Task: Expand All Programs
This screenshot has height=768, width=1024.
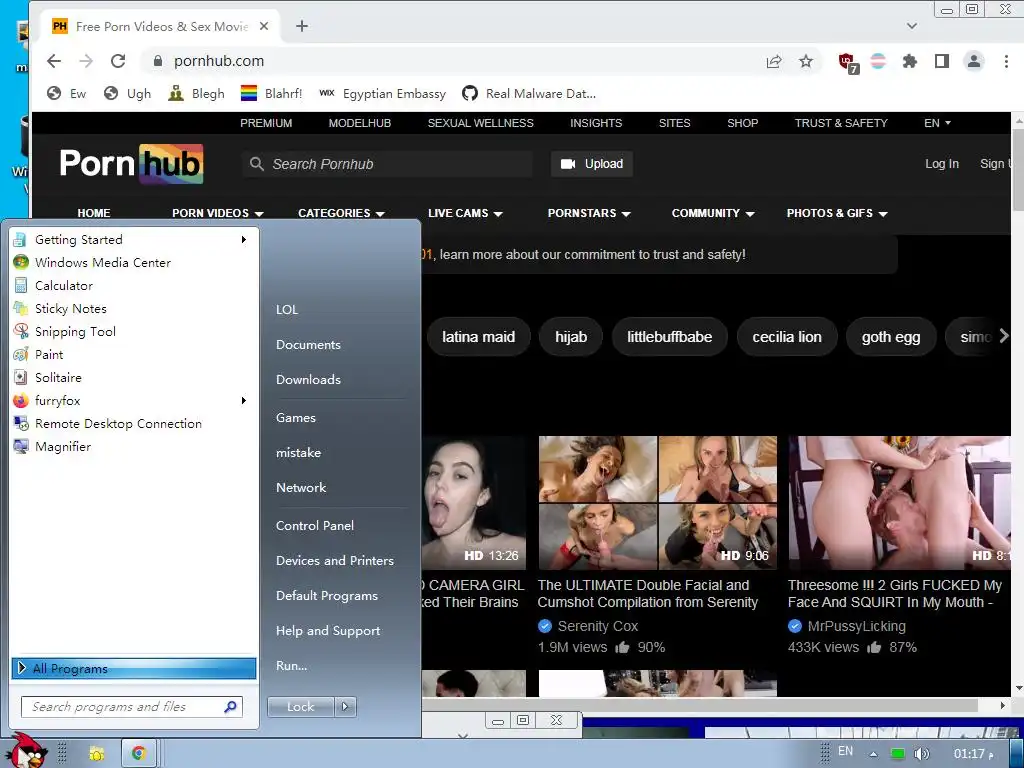Action: click(x=134, y=668)
